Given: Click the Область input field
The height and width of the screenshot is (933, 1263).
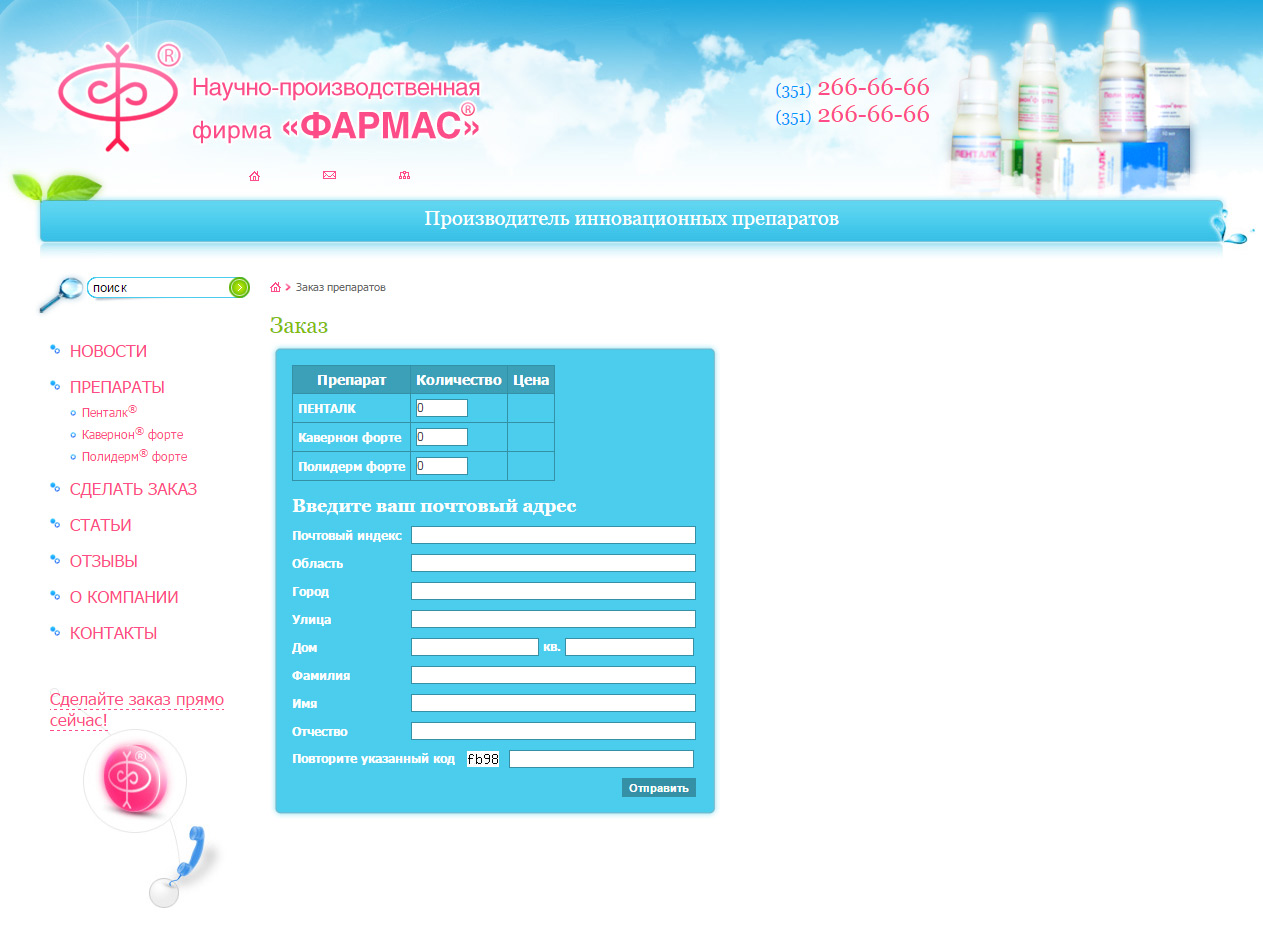Looking at the screenshot, I should tap(553, 563).
